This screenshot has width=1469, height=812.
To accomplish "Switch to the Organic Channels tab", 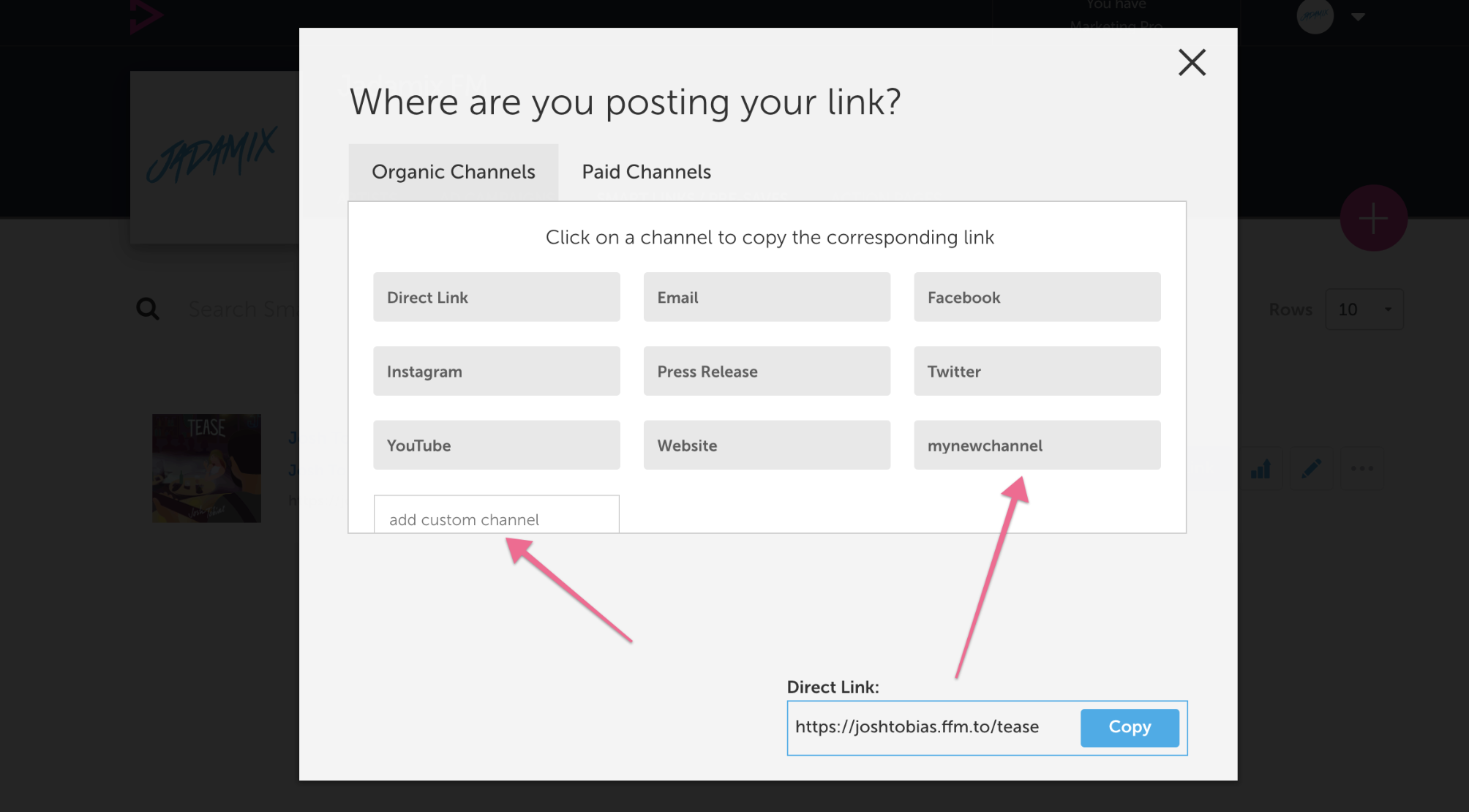I will 454,172.
